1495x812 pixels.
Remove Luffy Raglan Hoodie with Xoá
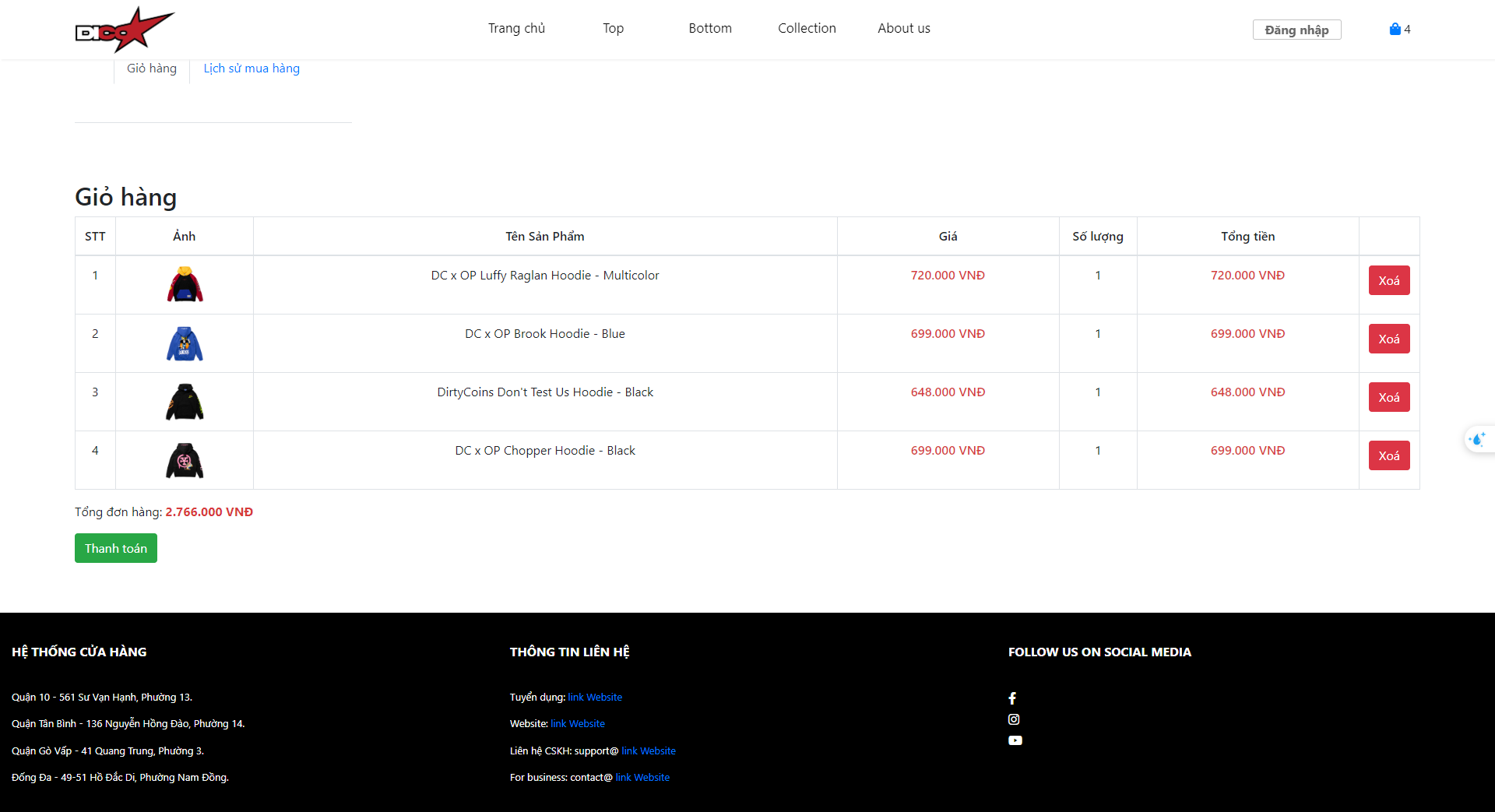coord(1389,280)
